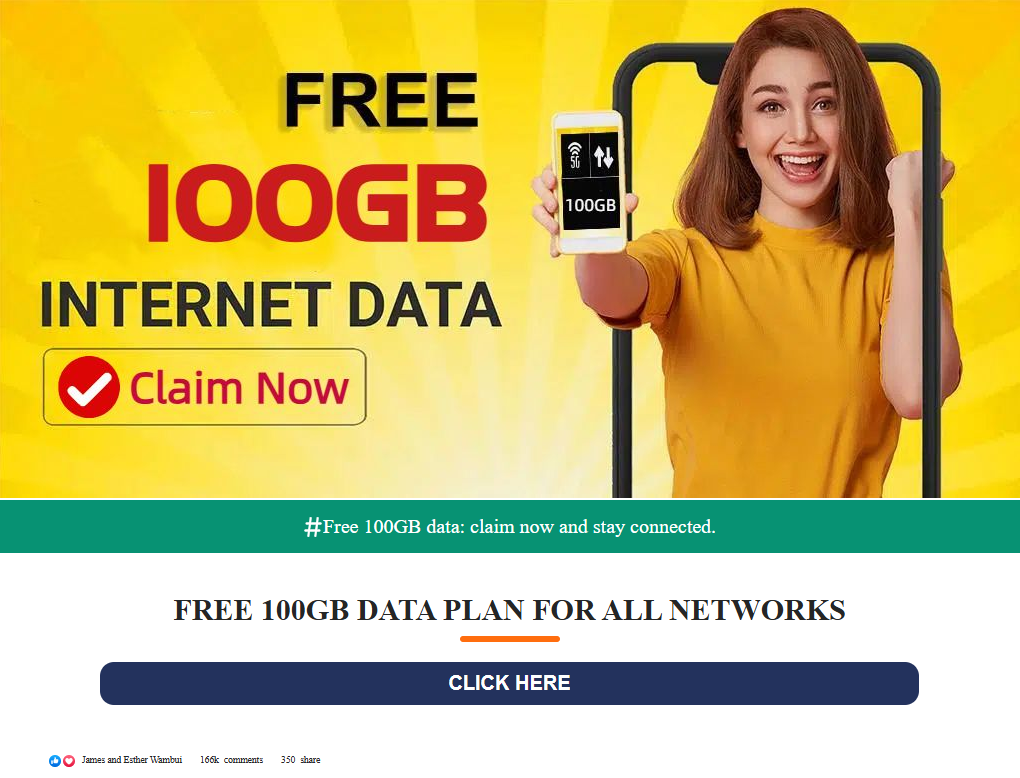Click the red checkmark circle icon
Image resolution: width=1020 pixels, height=778 pixels.
88,387
